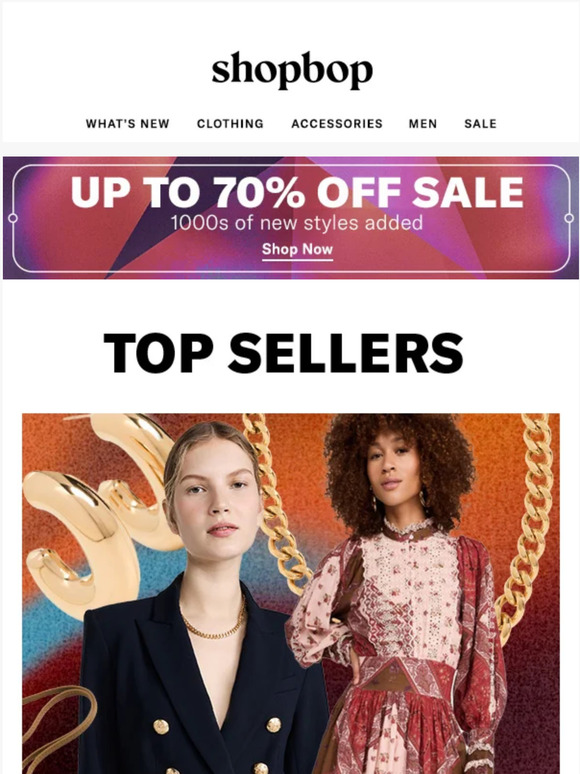Open the Clothing category link

point(230,123)
